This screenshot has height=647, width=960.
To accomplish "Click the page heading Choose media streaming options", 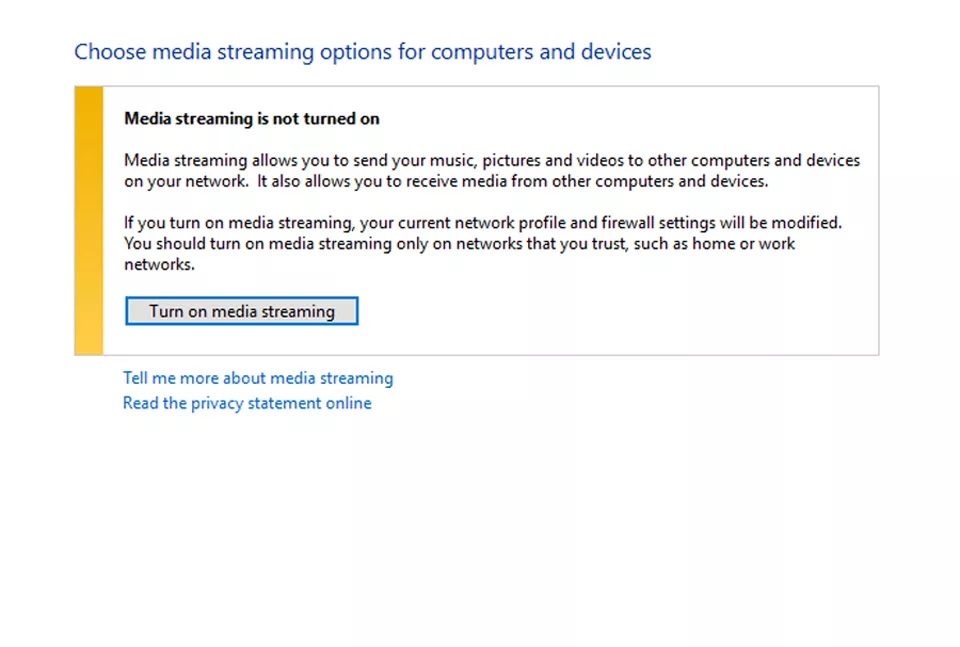I will 362,52.
